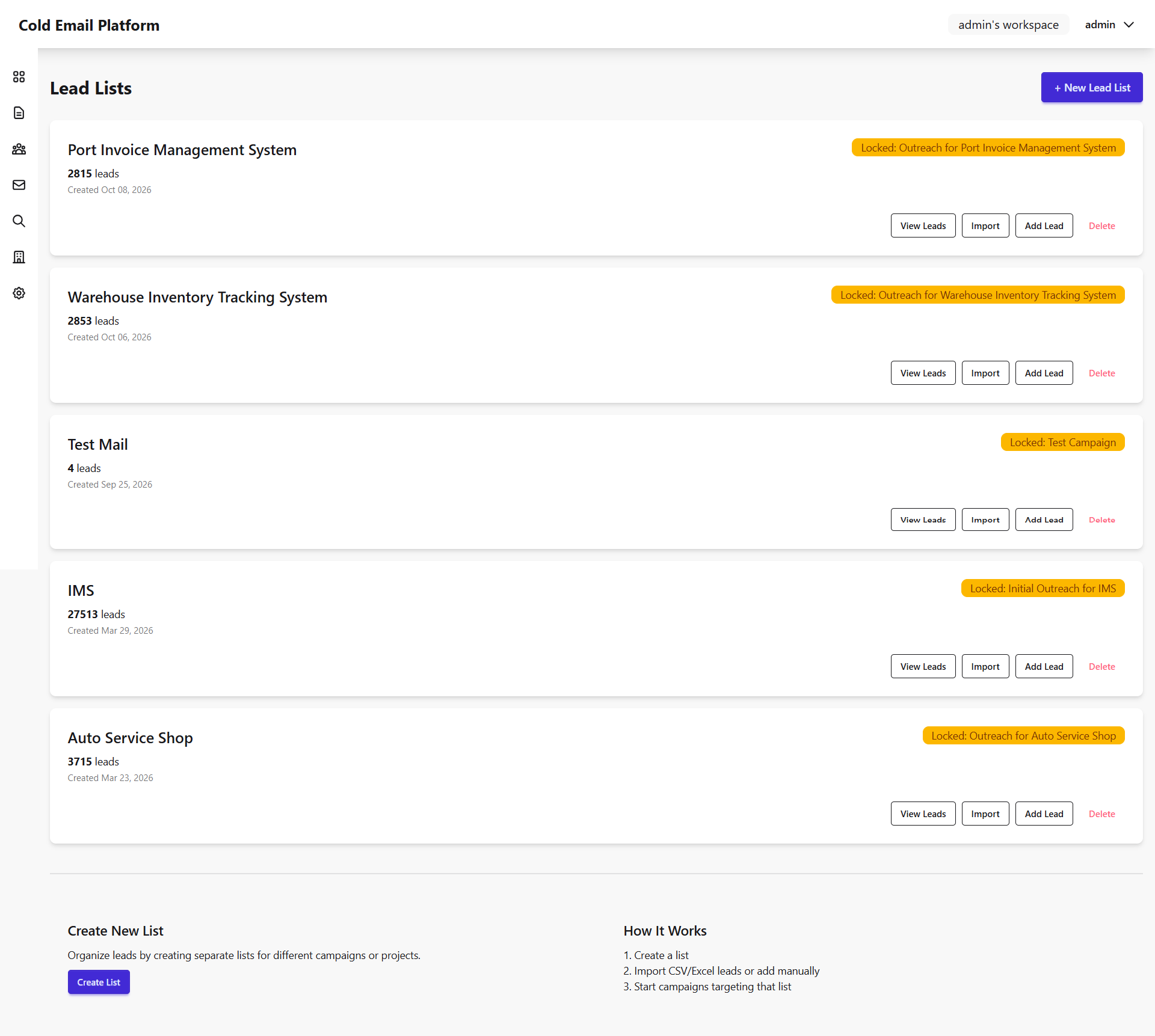Image resolution: width=1155 pixels, height=1036 pixels.
Task: Open the document templates icon in sidebar
Action: coord(19,113)
